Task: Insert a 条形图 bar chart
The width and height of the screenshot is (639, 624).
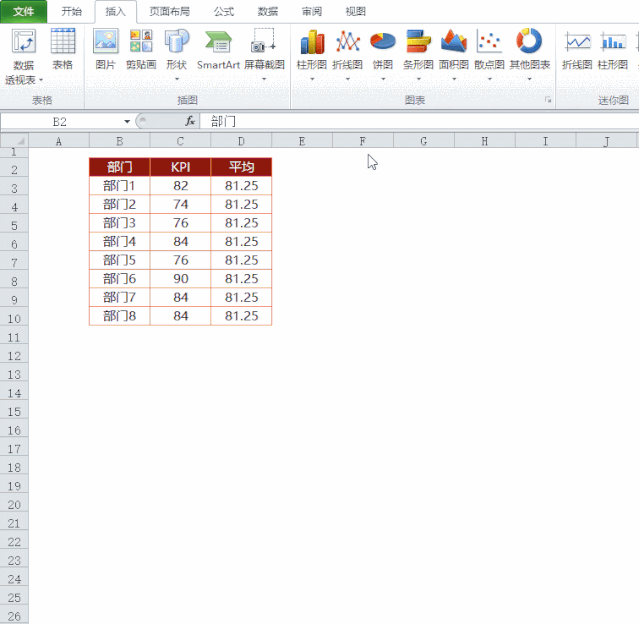Action: click(418, 42)
